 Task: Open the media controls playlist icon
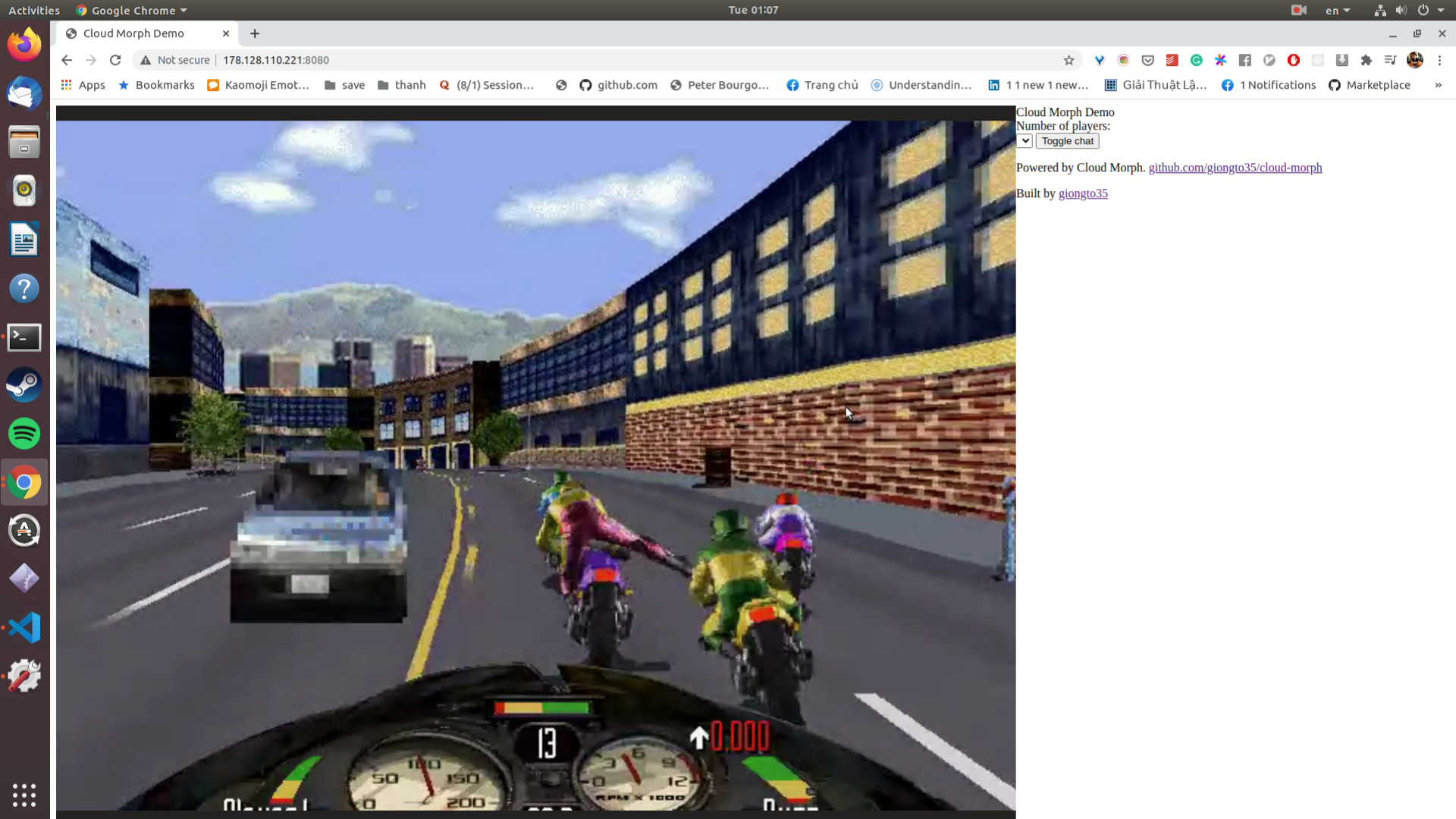(x=1390, y=60)
